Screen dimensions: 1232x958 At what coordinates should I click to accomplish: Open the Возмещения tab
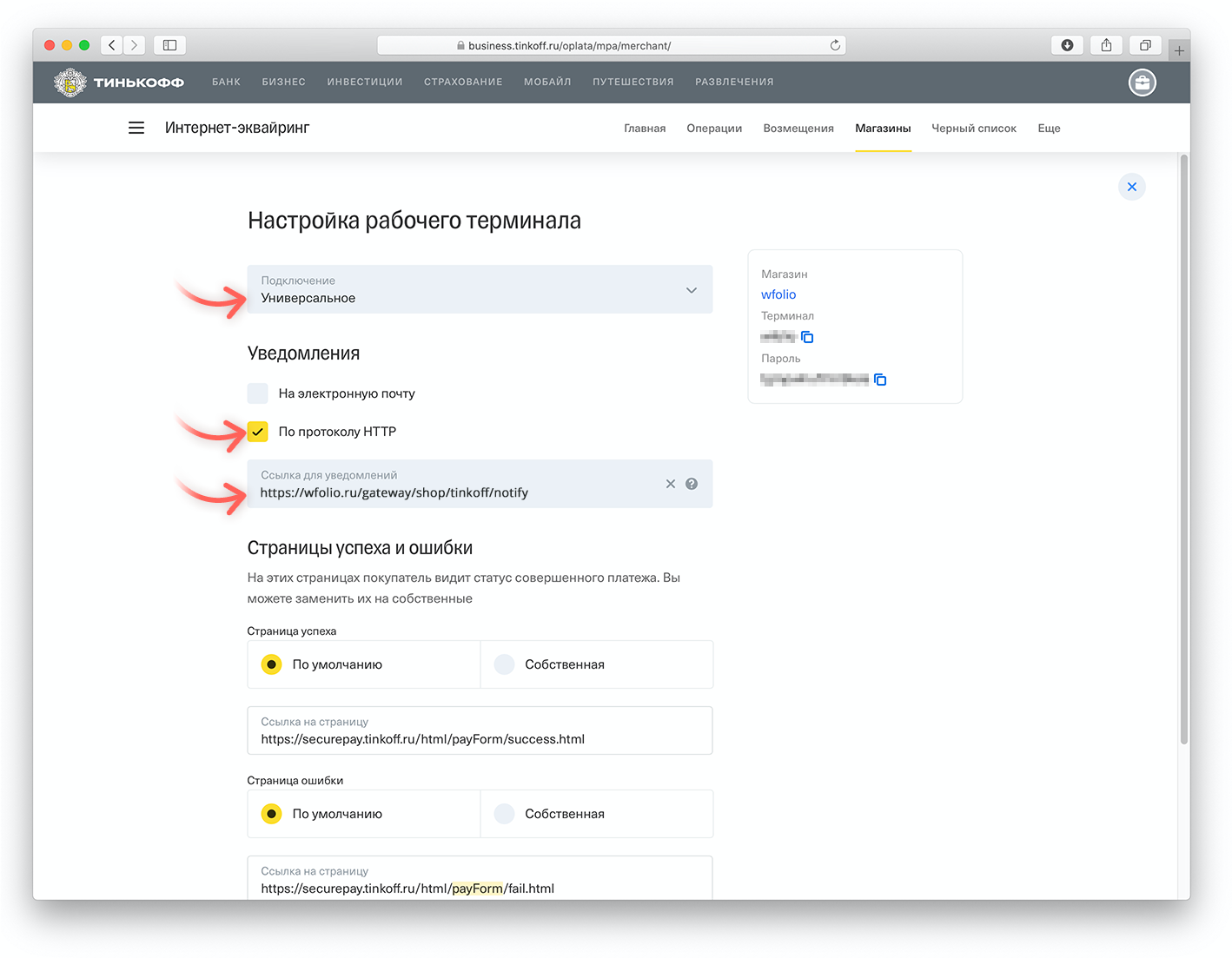798,129
